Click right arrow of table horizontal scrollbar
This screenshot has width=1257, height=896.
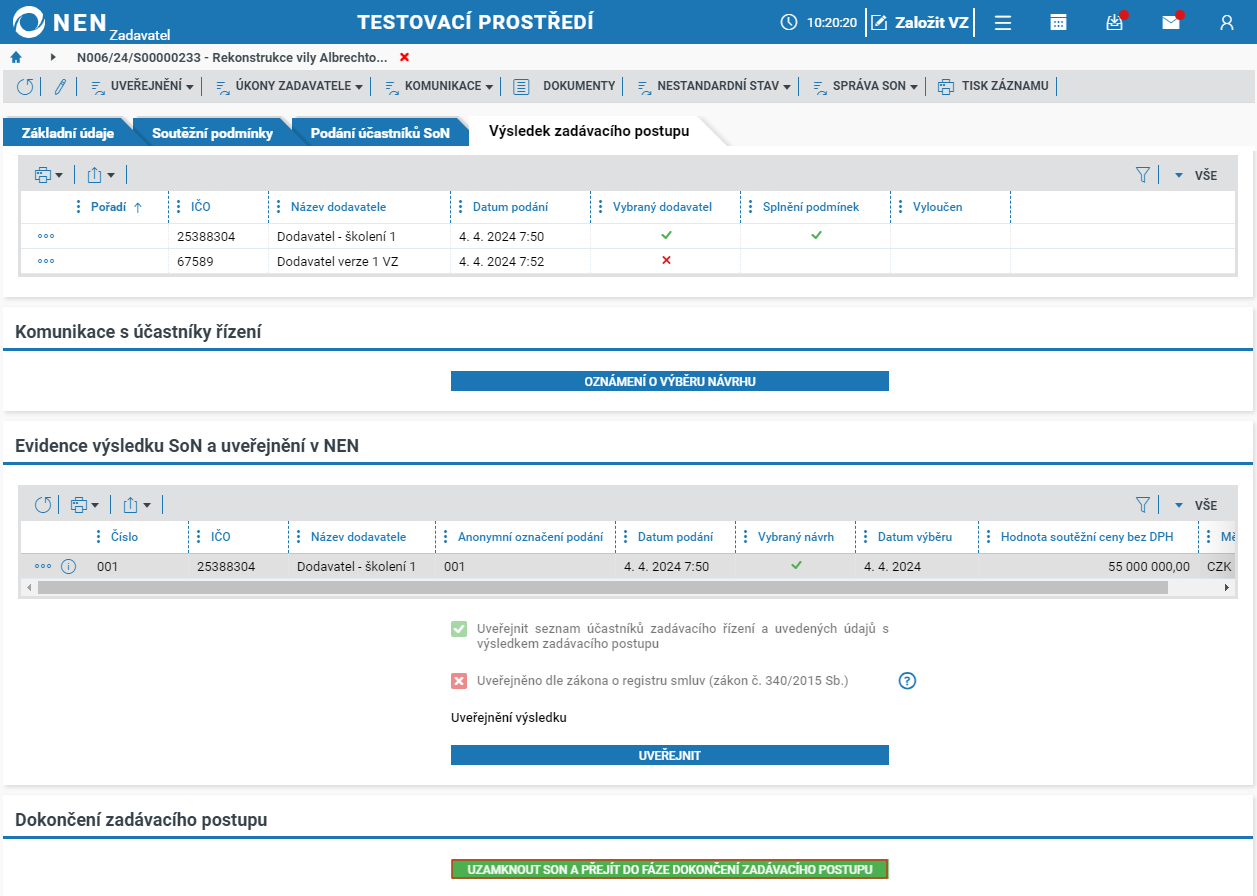(x=1226, y=587)
